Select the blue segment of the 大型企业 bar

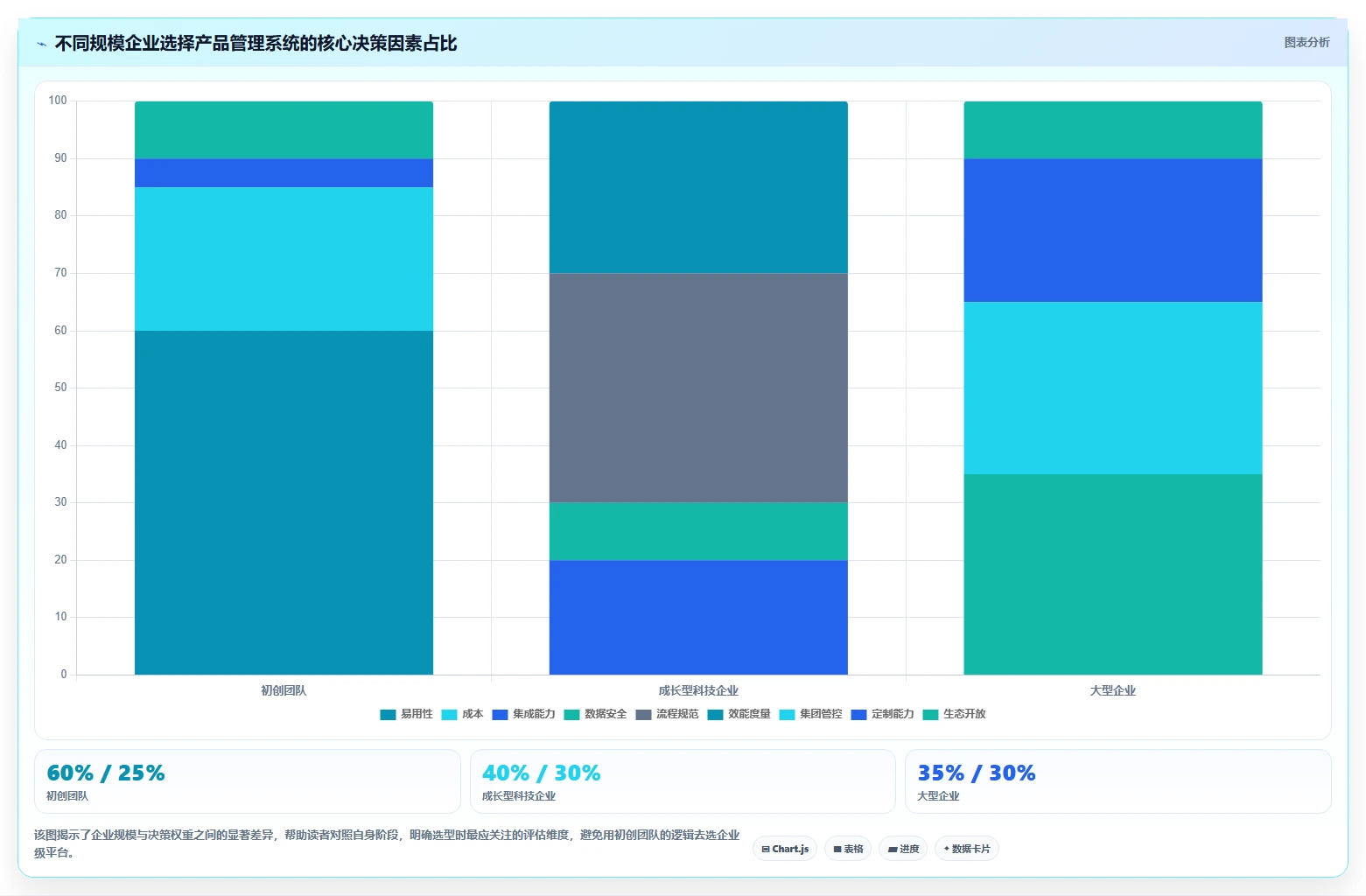[1113, 230]
